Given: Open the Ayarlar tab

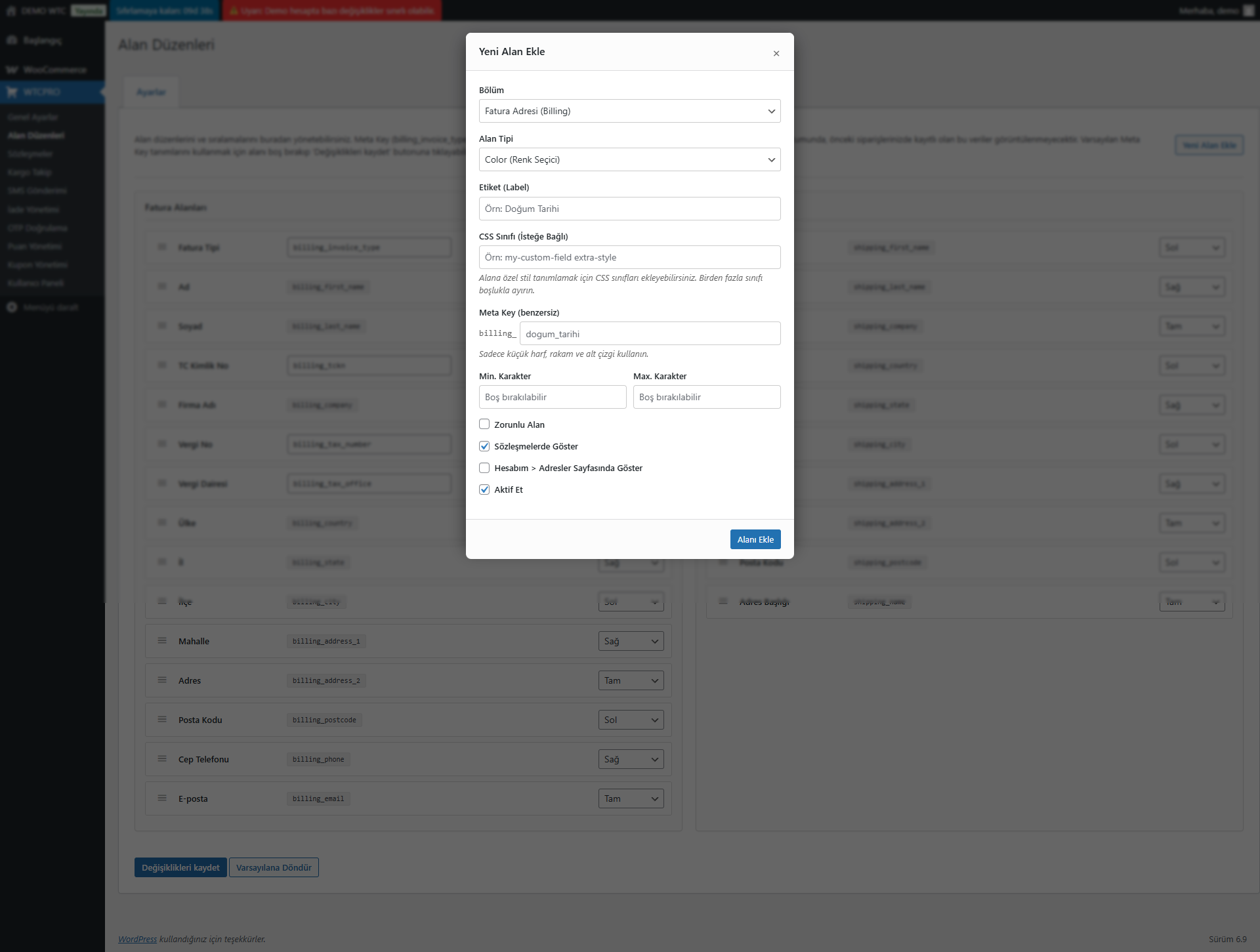Looking at the screenshot, I should tap(151, 92).
